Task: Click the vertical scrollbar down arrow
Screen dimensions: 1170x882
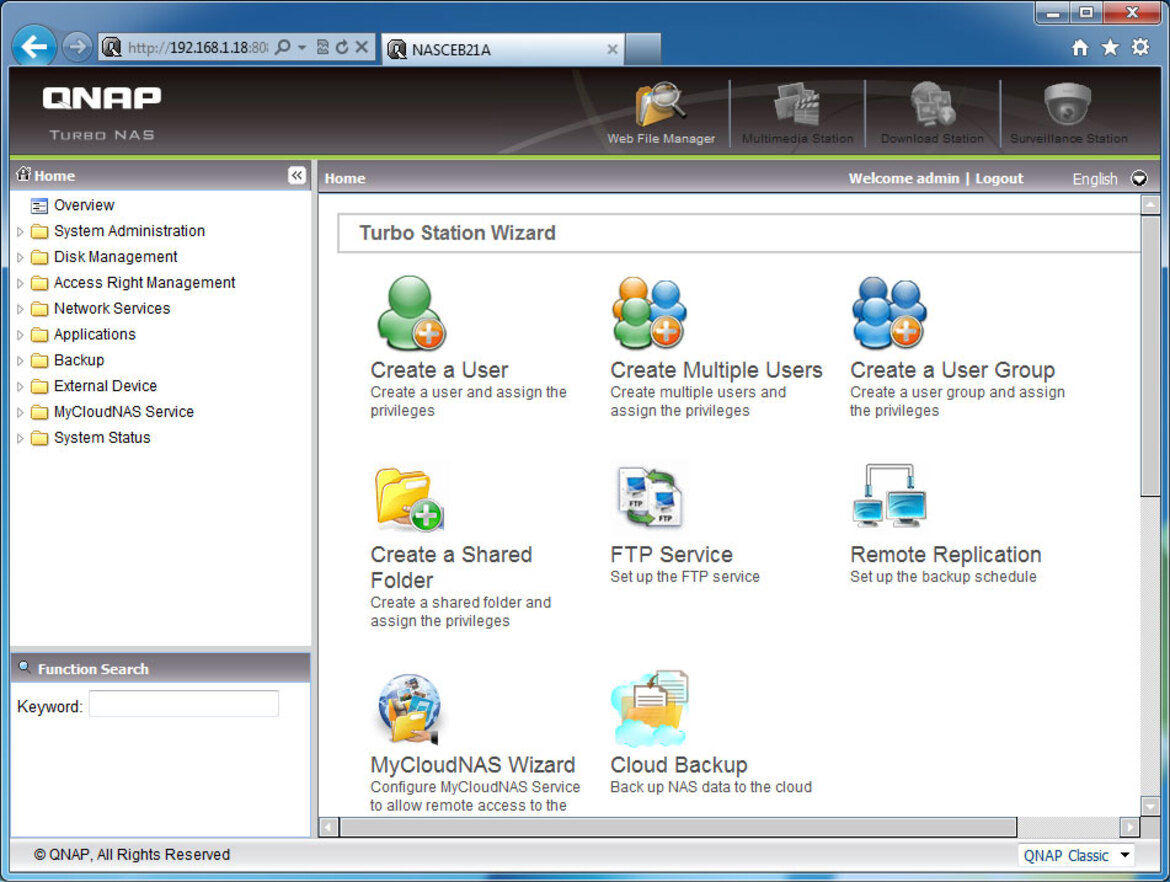Action: [x=1150, y=806]
